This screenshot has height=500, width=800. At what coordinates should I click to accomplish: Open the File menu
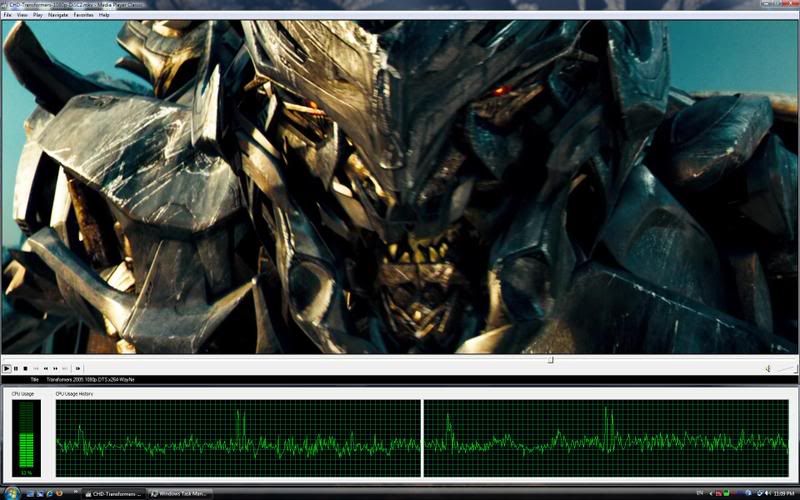pyautogui.click(x=8, y=15)
